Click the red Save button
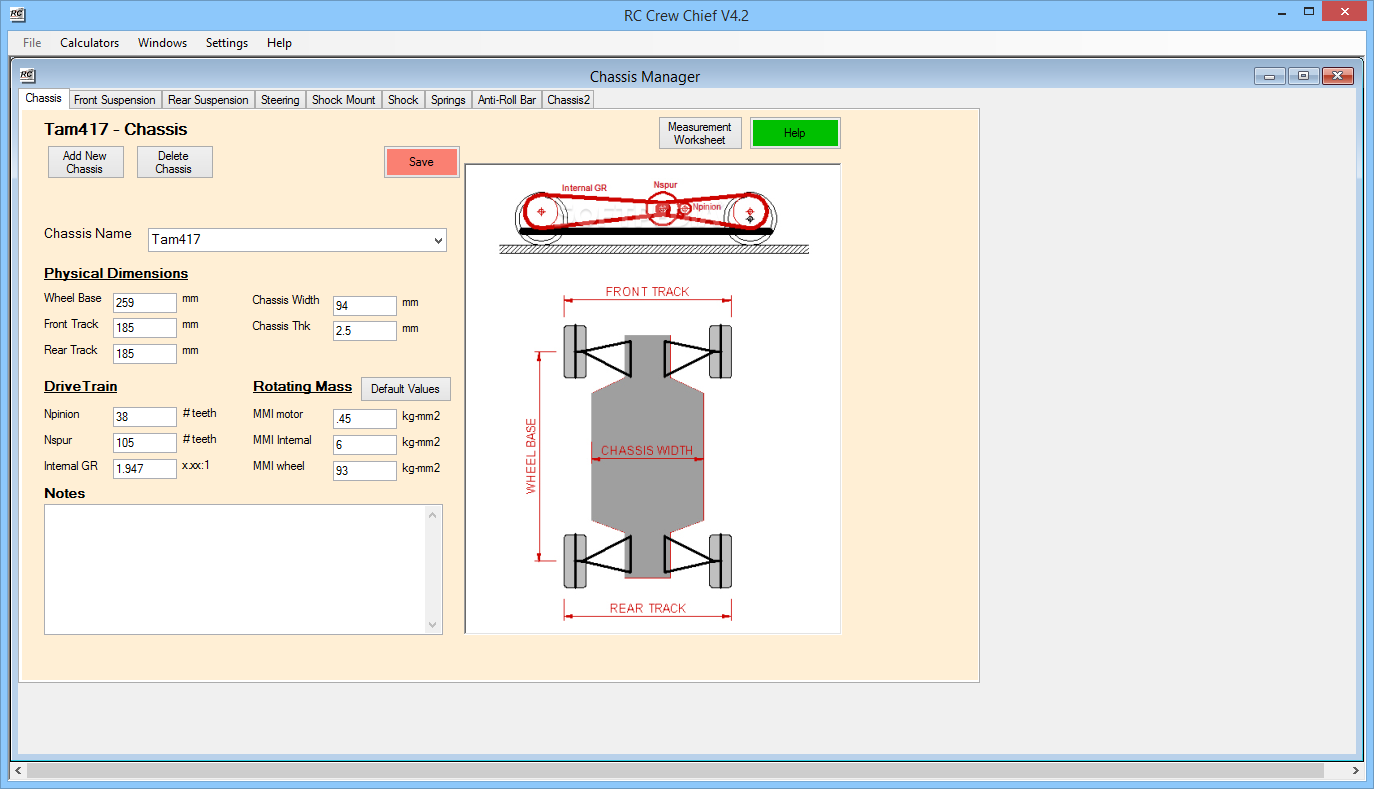Screen dimensions: 1374x789 tap(421, 162)
